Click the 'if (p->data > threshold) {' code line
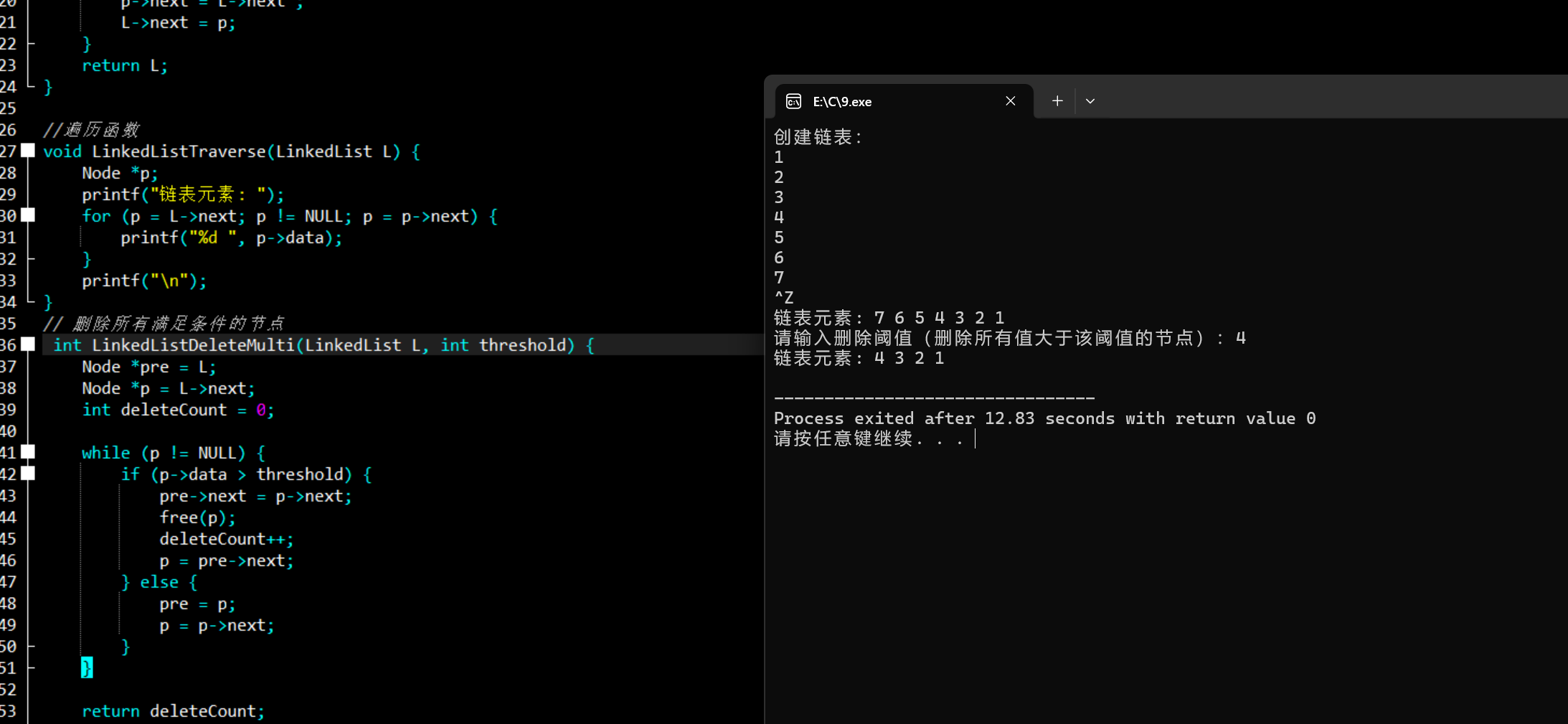Viewport: 1568px width, 724px height. pos(246,474)
